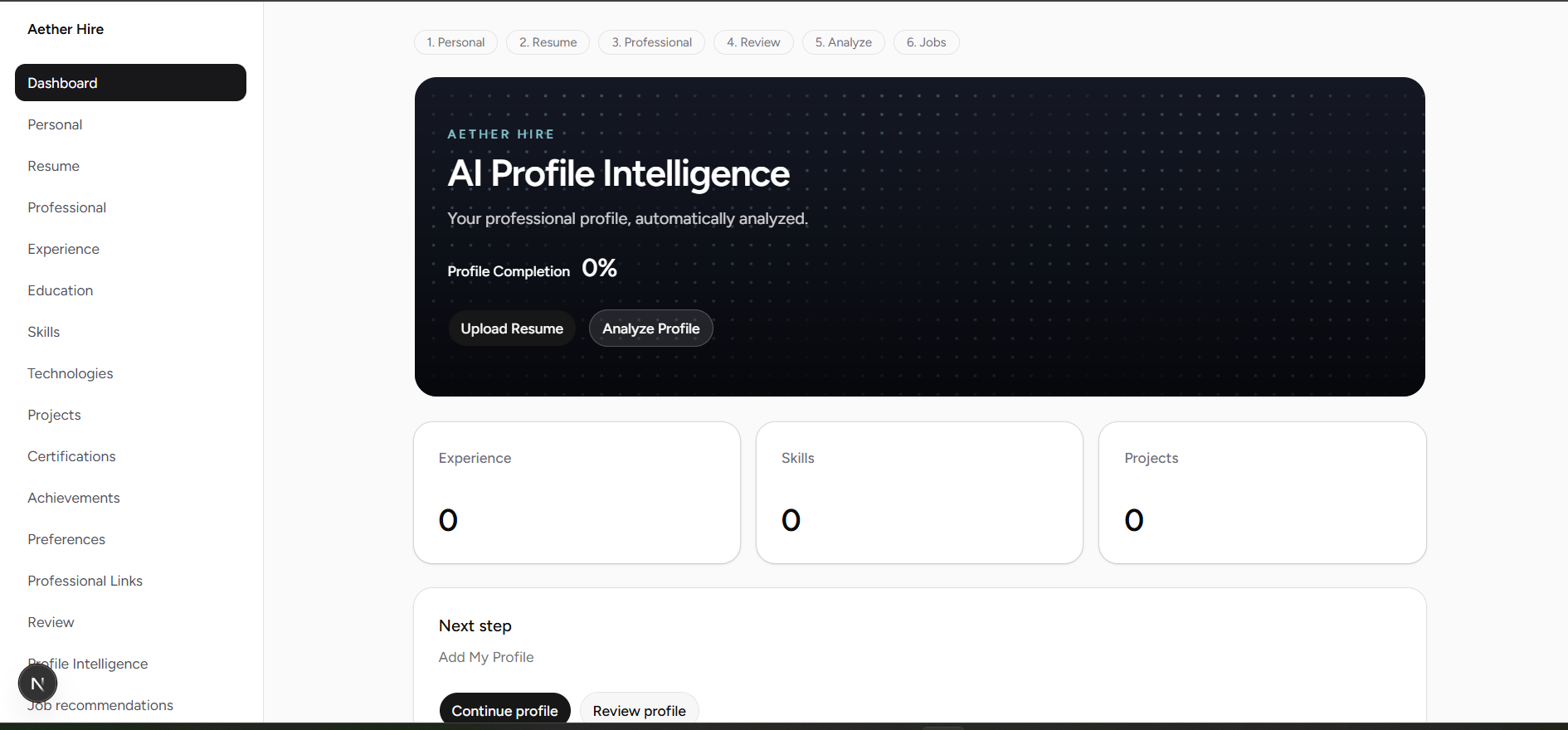This screenshot has width=1568, height=730.
Task: Click the Analyze Profile button
Action: tap(651, 328)
